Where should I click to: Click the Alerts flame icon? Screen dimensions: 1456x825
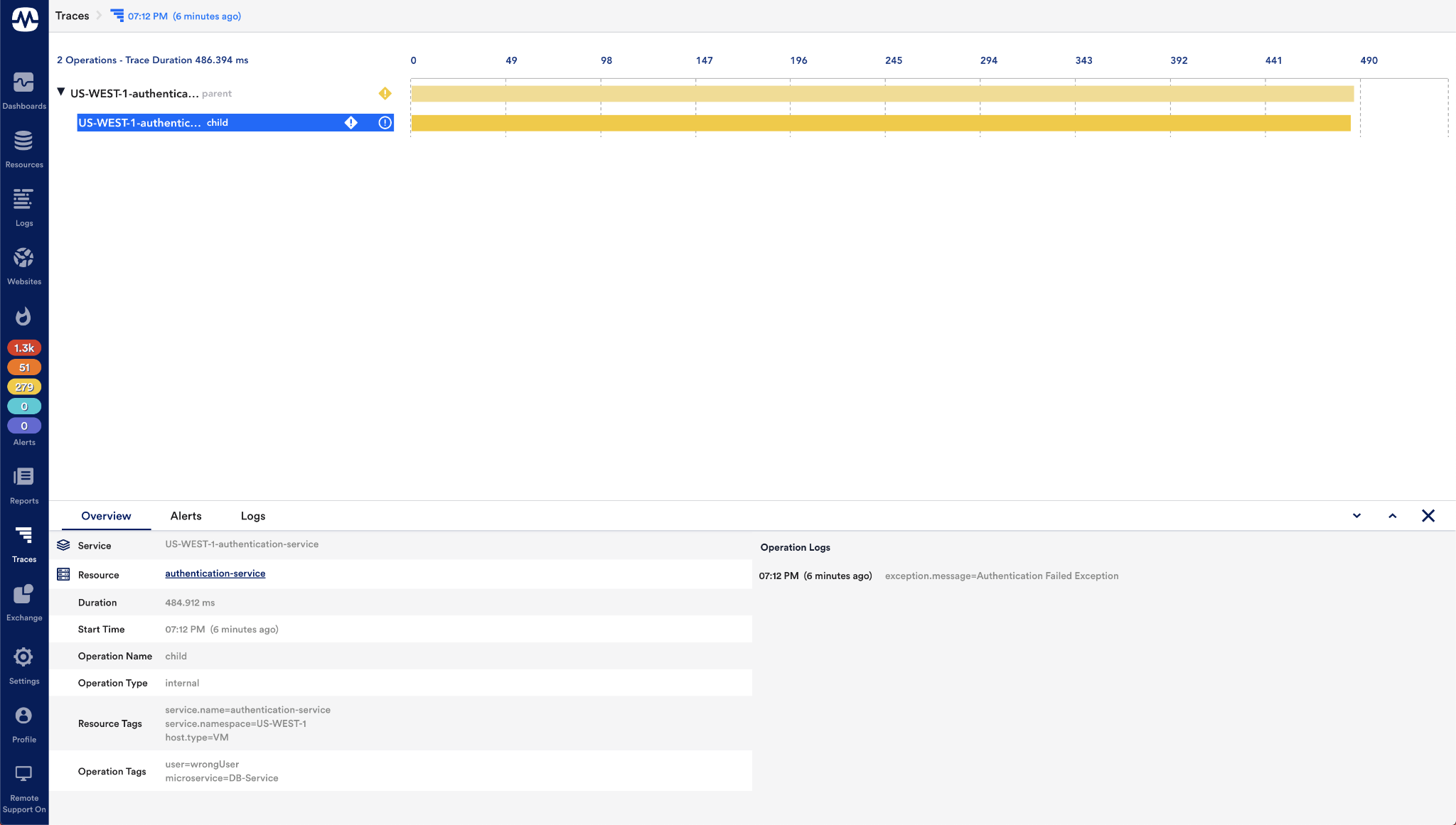point(23,316)
